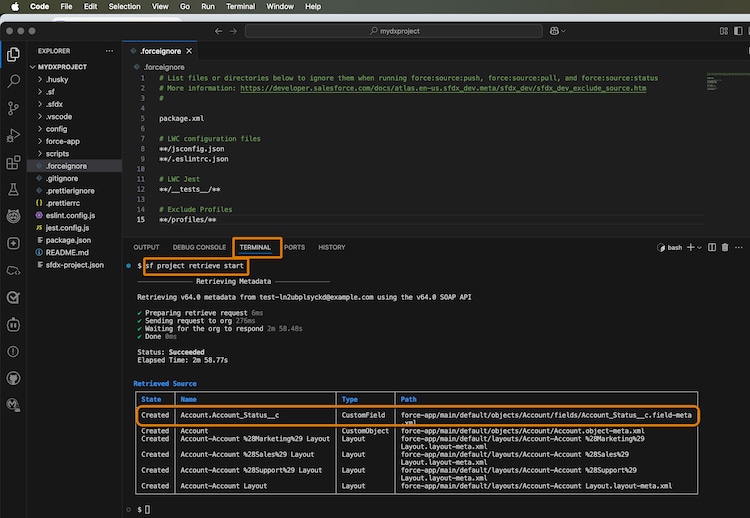This screenshot has height=518, width=750.
Task: Switch to the TERMINAL tab
Action: pyautogui.click(x=255, y=247)
